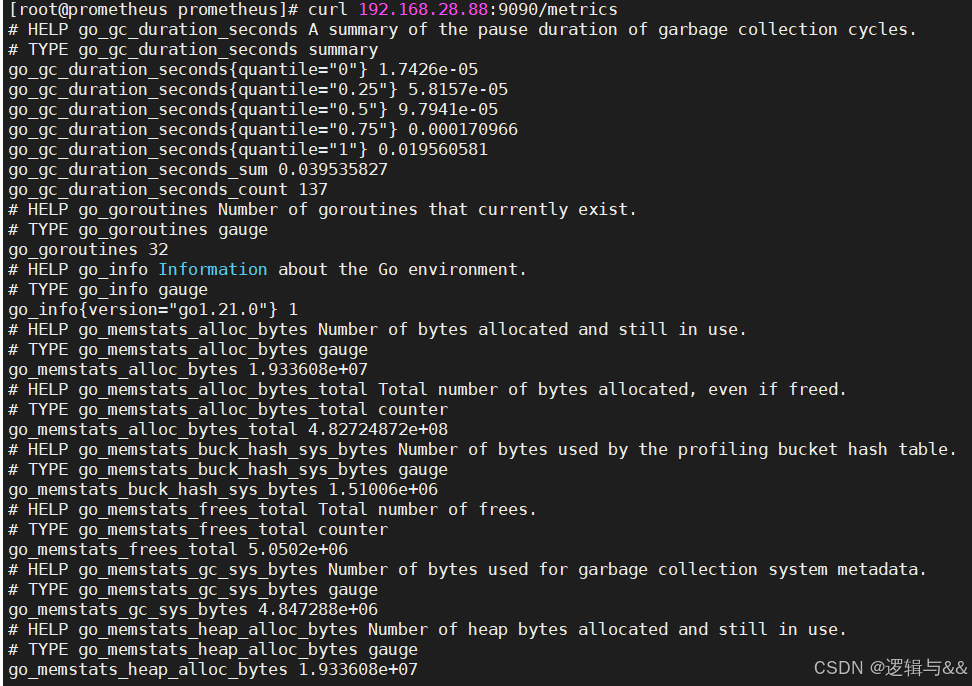
Task: Click the curl command IP address 192.168.28.88
Action: 423,9
